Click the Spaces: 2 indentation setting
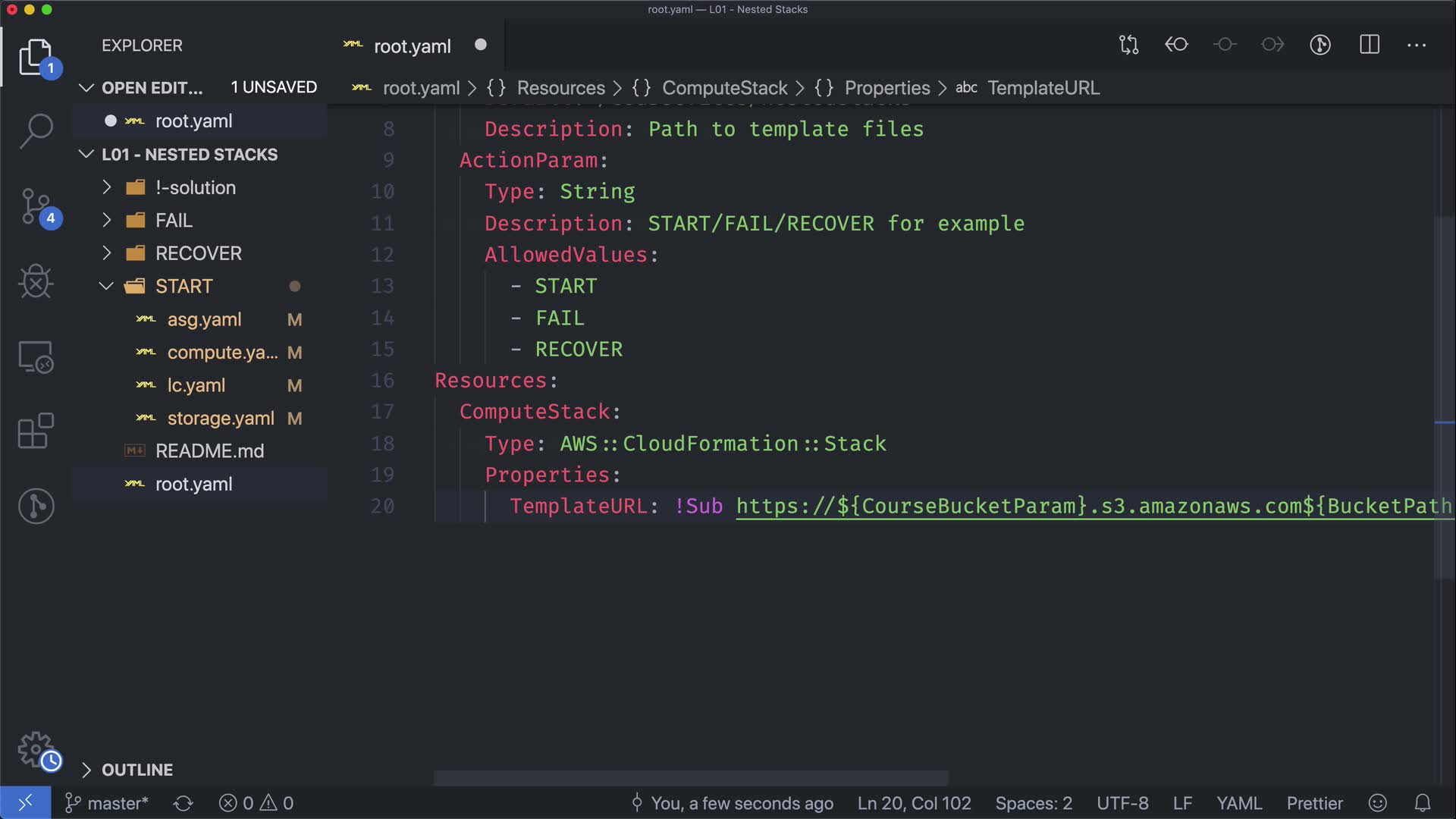This screenshot has width=1456, height=819. 1033,803
